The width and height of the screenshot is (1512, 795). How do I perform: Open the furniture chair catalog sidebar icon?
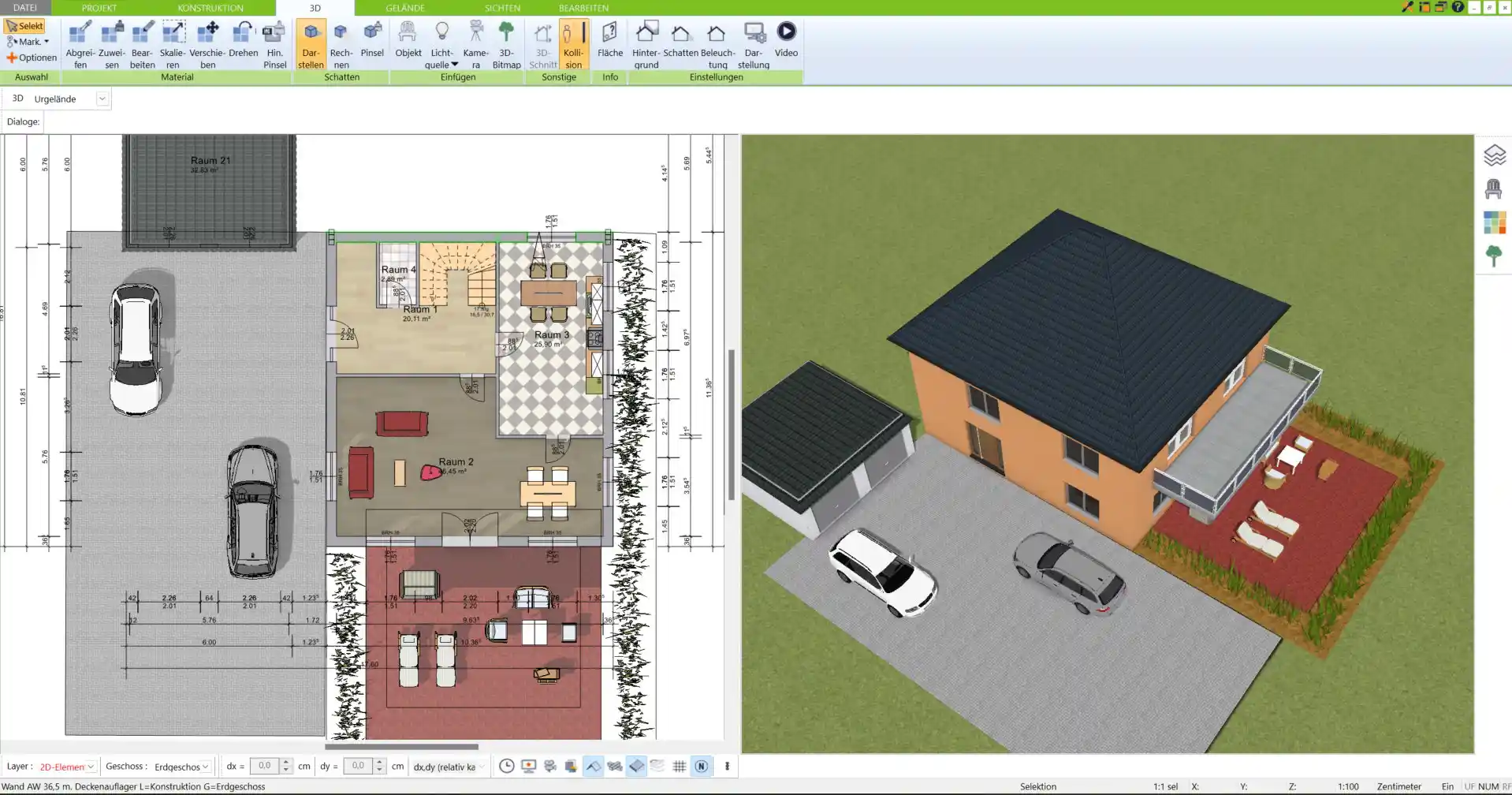click(1493, 189)
